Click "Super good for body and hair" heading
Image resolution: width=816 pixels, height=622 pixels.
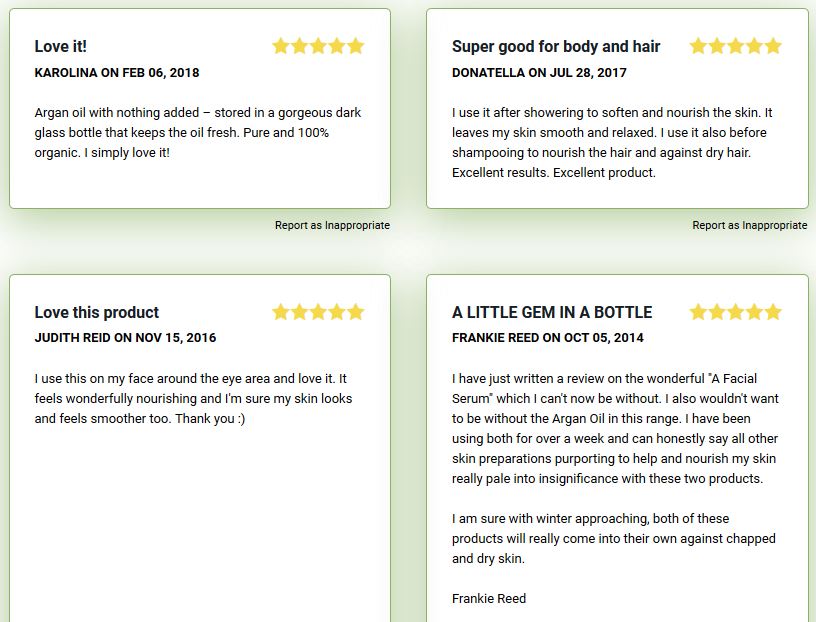(x=556, y=46)
